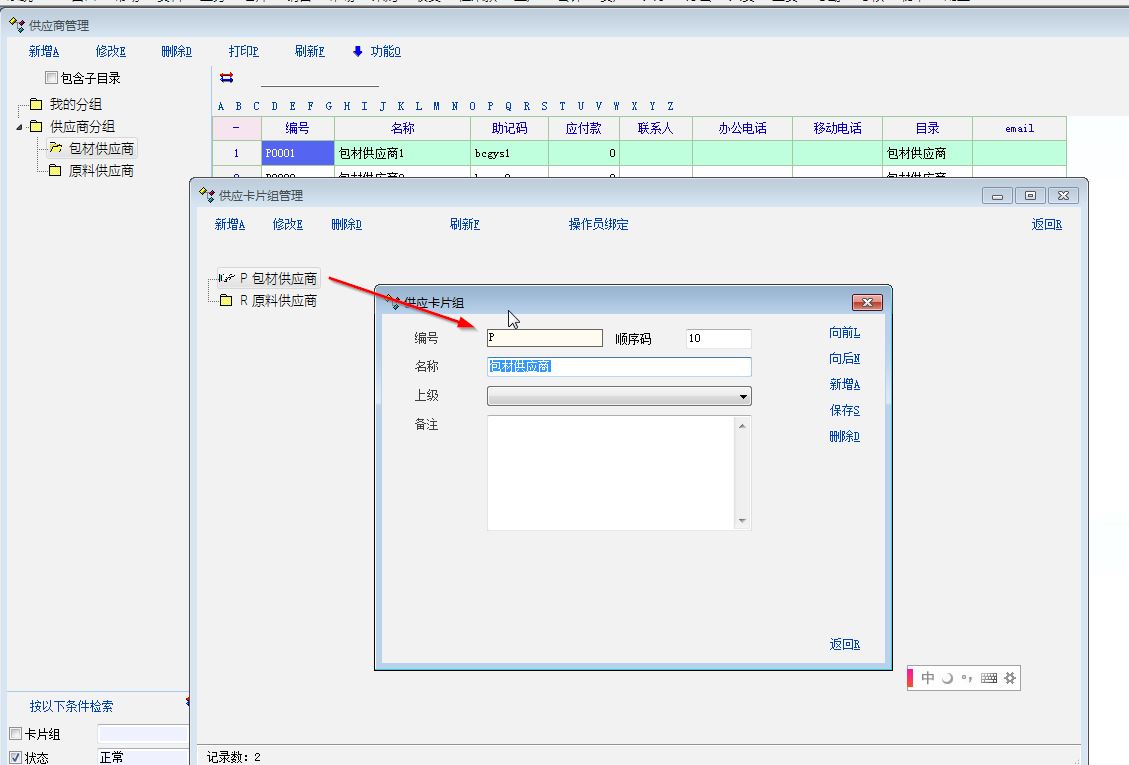Image resolution: width=1129 pixels, height=765 pixels.
Task: Select the R 原料供应商 folder icon
Action: [x=226, y=301]
